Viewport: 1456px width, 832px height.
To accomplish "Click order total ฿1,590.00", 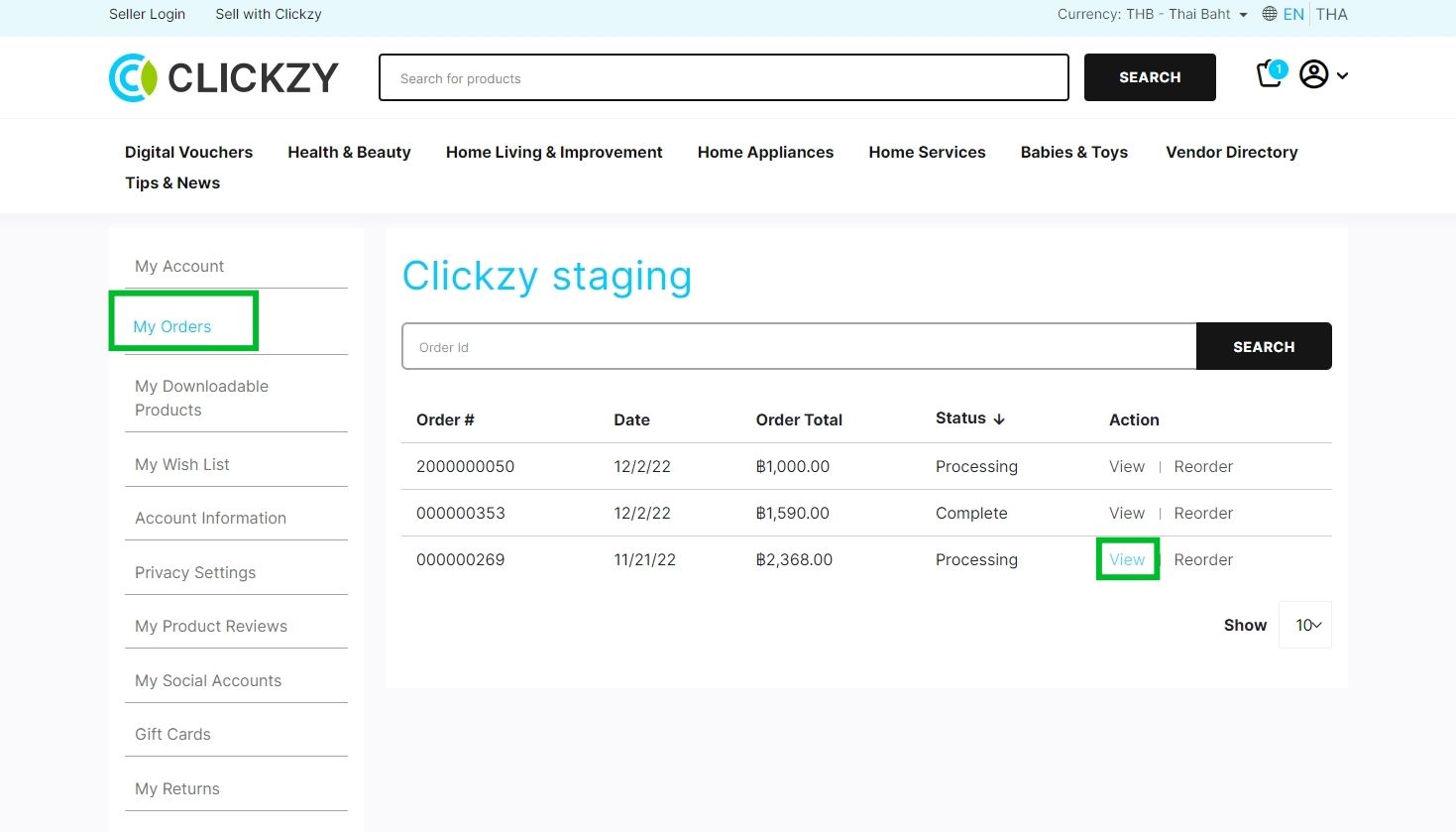I will click(793, 513).
